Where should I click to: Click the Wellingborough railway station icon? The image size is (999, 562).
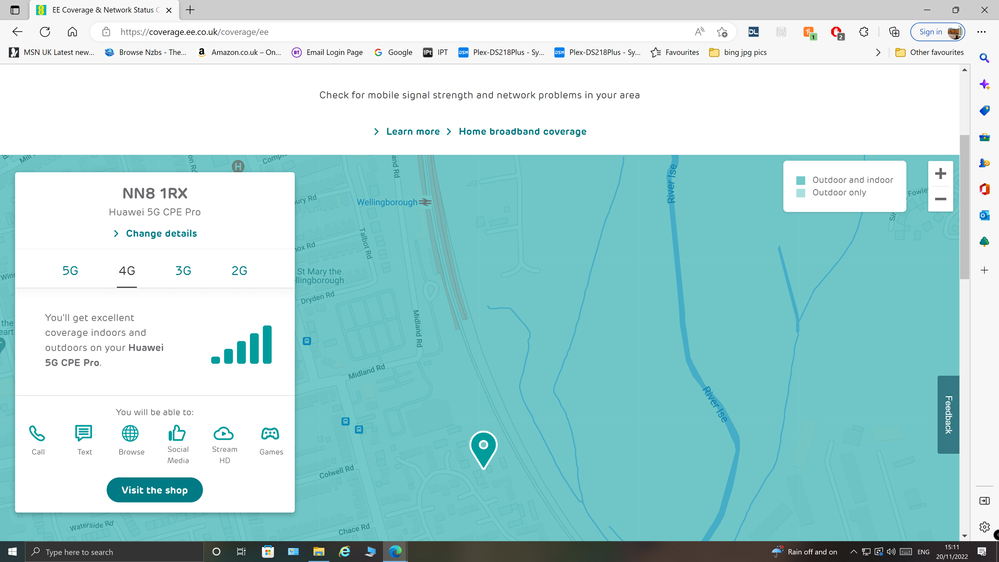[x=426, y=202]
